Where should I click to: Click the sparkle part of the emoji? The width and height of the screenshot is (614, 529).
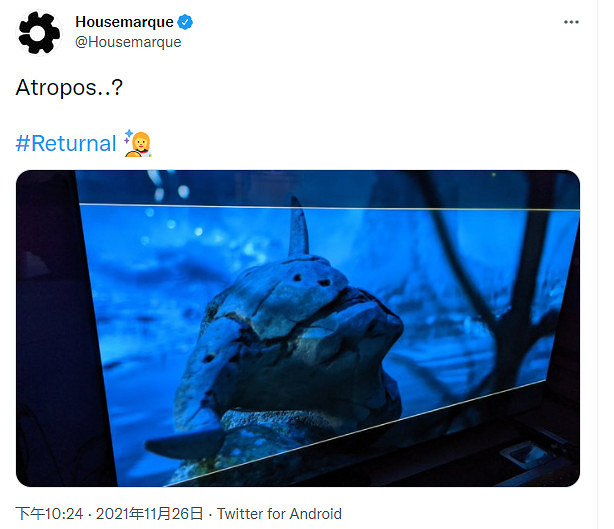coord(128,137)
